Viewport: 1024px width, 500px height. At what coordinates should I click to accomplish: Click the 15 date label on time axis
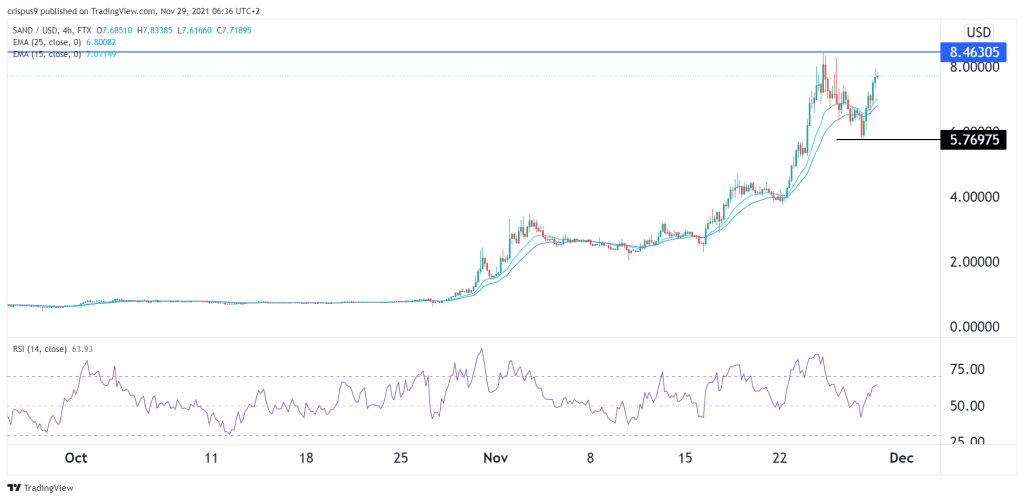click(685, 458)
